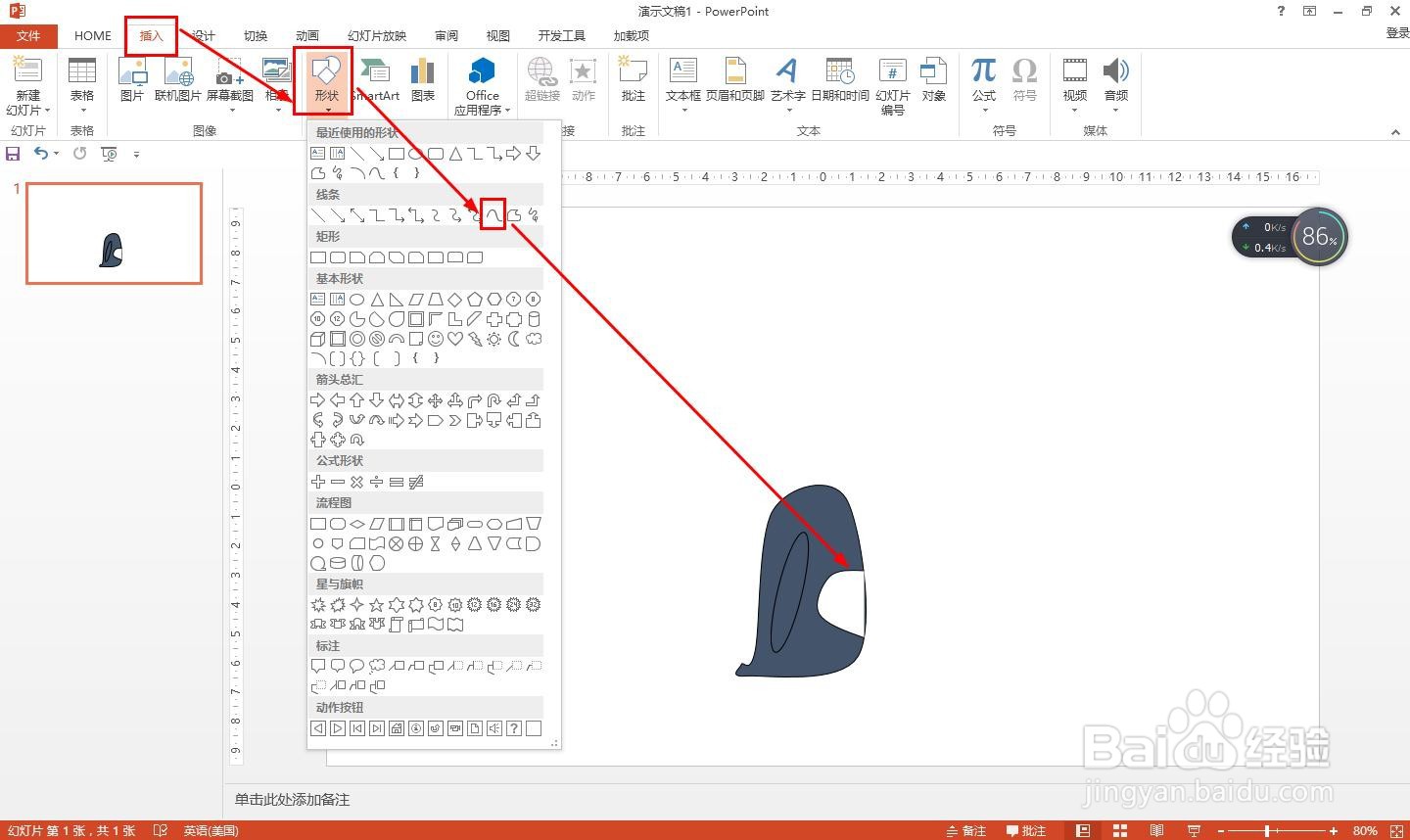The width and height of the screenshot is (1410, 840).
Task: Open 联机图片 online pictures
Action: point(178,79)
